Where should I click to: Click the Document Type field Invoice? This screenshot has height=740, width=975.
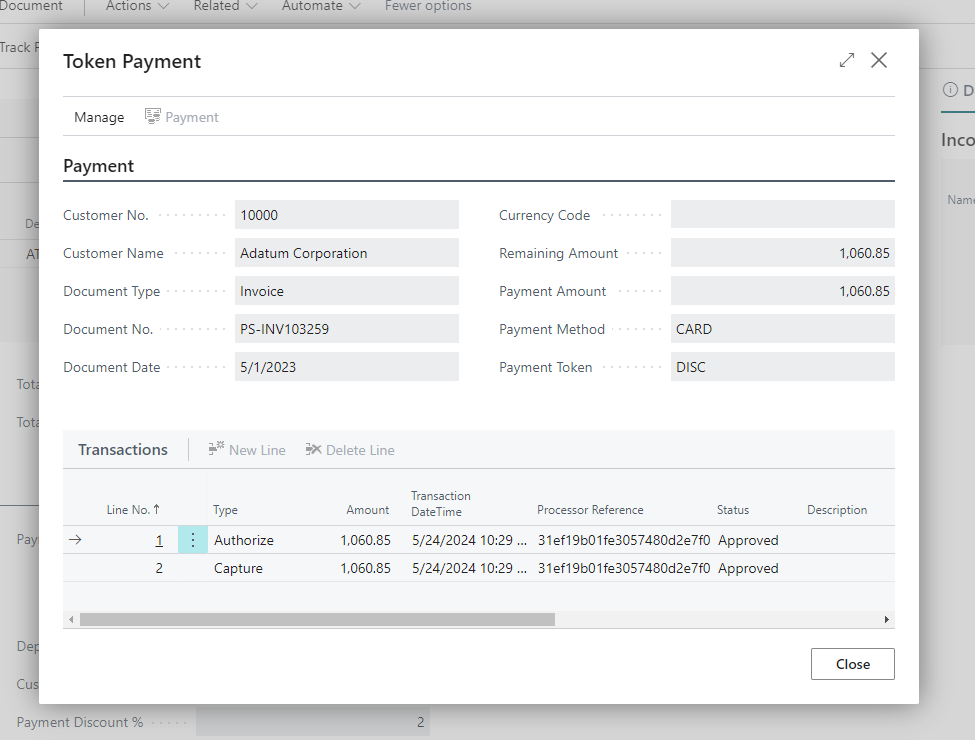[346, 291]
